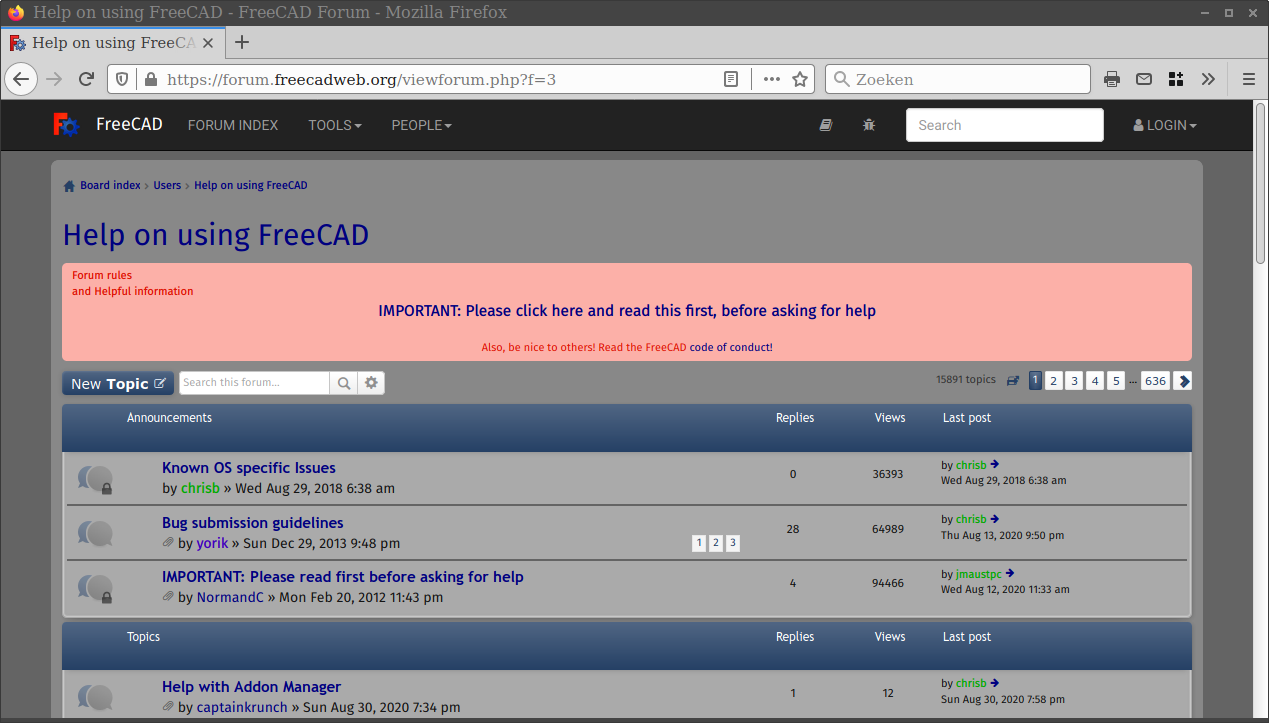
Task: Open the bug tracker icon in the navbar
Action: coord(869,125)
